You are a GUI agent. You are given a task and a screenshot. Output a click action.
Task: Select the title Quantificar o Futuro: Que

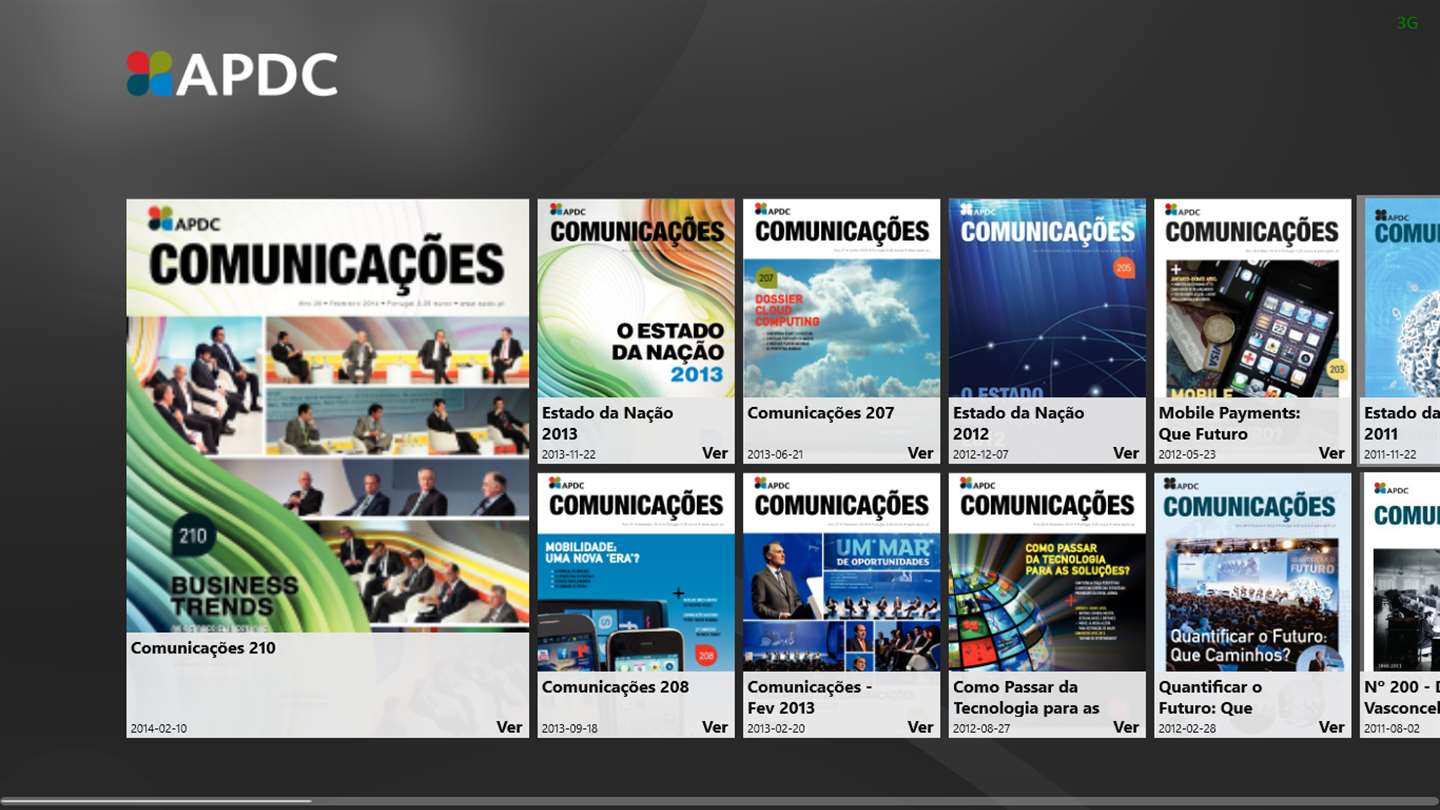pos(1210,697)
